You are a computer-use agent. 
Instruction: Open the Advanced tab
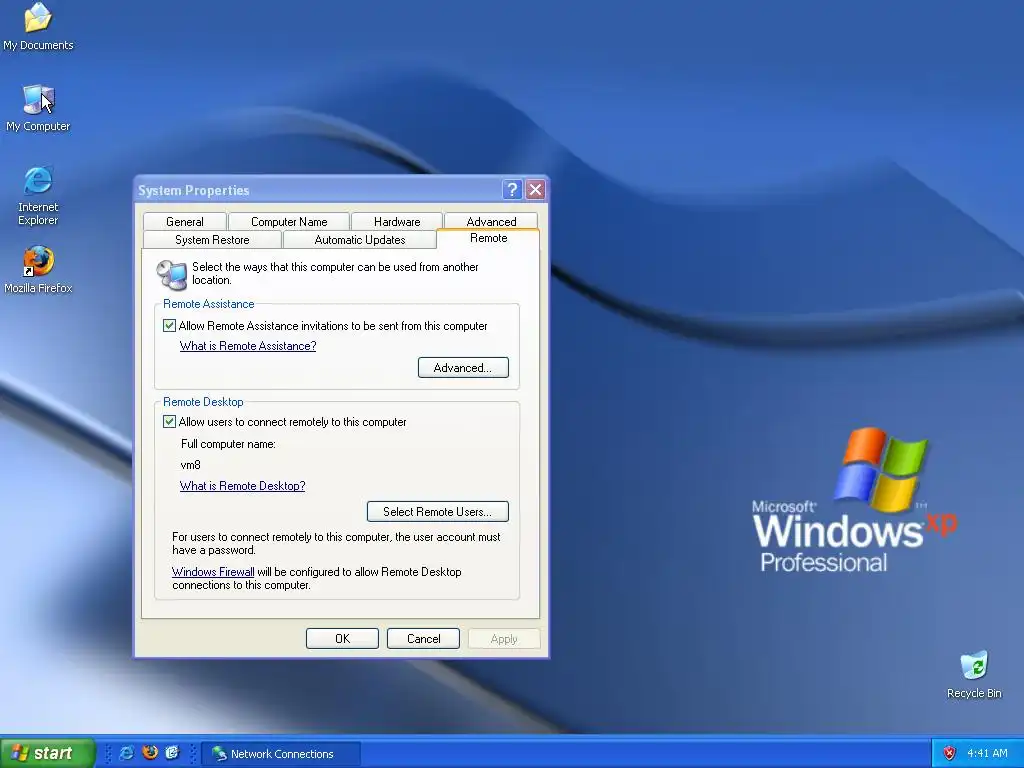pyautogui.click(x=491, y=221)
